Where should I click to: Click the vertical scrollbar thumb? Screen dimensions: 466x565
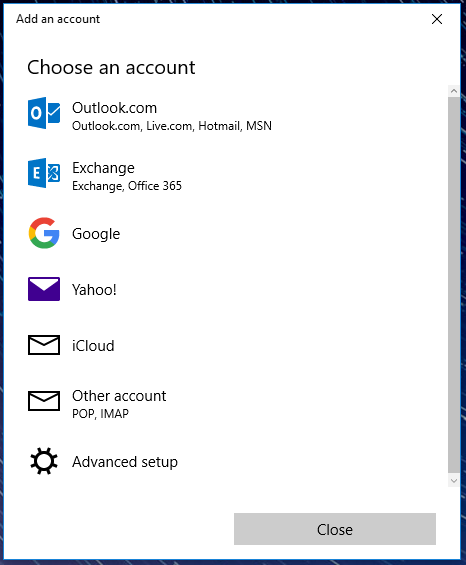pyautogui.click(x=454, y=285)
